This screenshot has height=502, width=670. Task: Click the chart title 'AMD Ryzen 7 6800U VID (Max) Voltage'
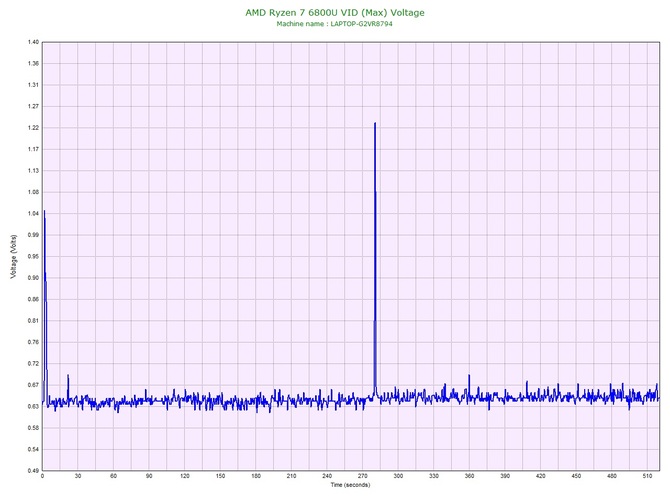pyautogui.click(x=335, y=13)
